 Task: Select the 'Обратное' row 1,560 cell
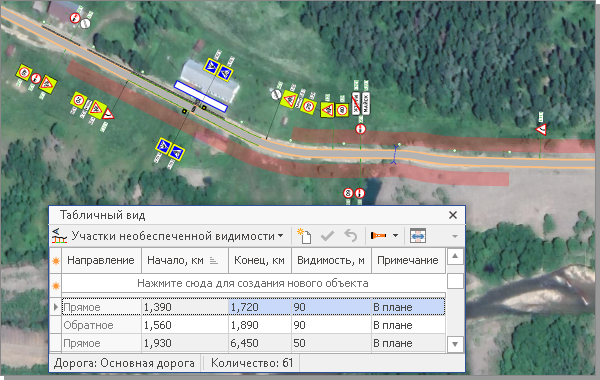click(x=185, y=325)
